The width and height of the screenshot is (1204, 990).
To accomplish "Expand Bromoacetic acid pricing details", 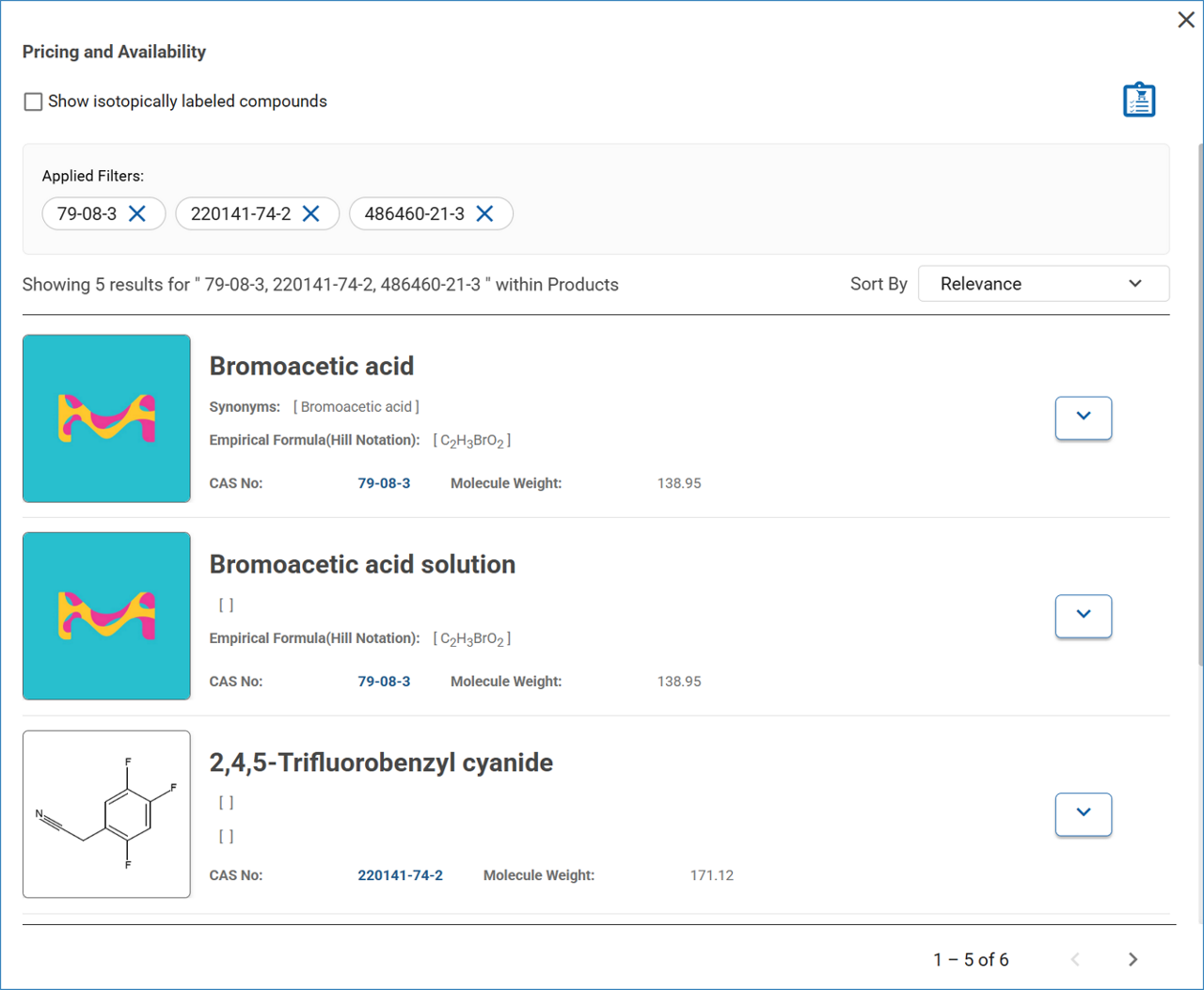I will pos(1083,417).
